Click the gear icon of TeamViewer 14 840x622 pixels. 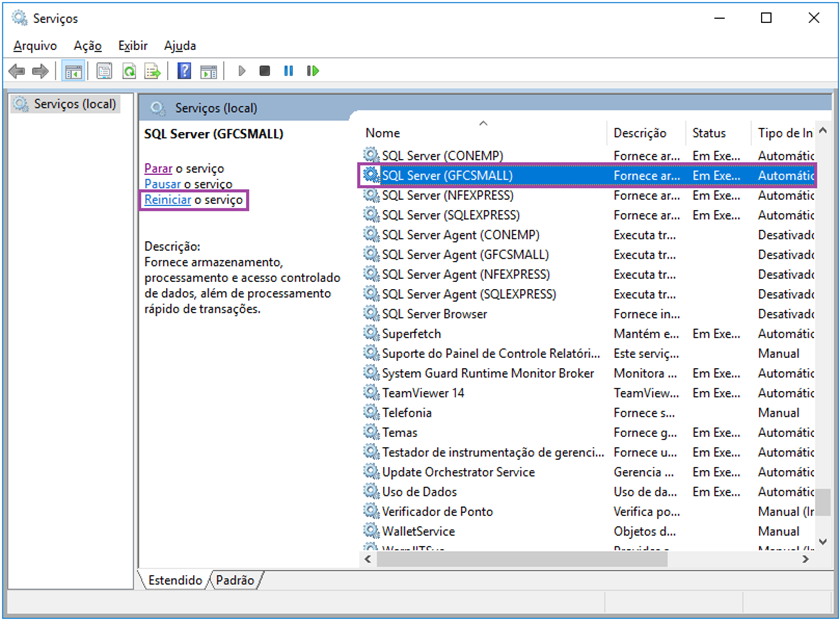(x=371, y=393)
